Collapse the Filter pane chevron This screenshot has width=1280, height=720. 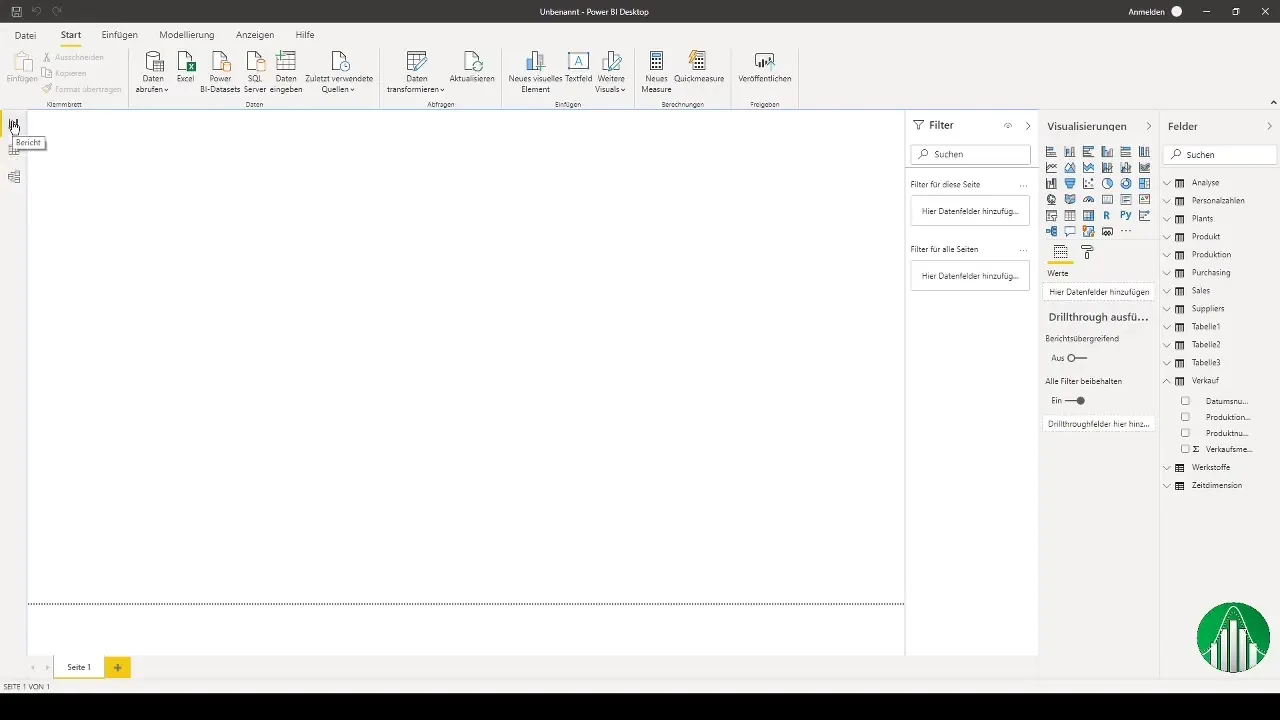1028,126
